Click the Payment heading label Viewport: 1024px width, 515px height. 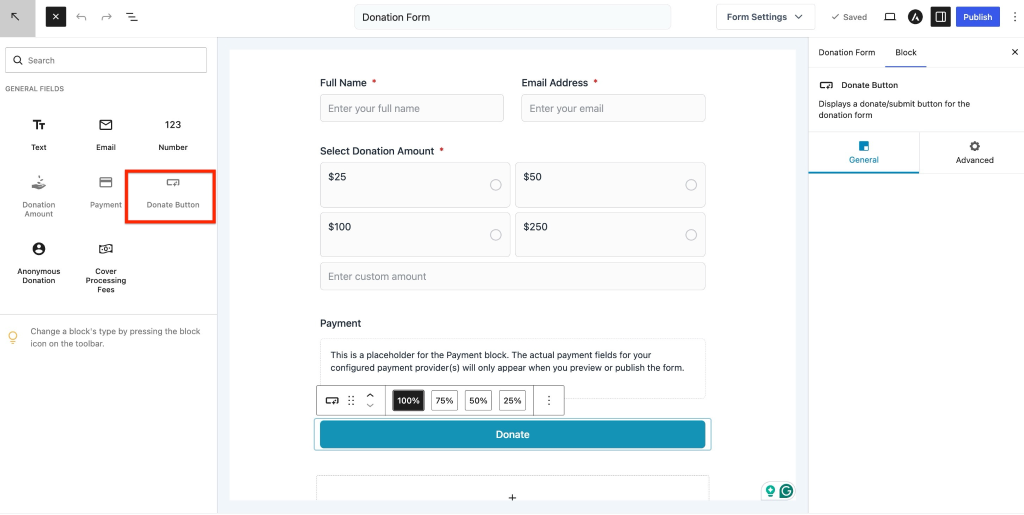[x=340, y=323]
